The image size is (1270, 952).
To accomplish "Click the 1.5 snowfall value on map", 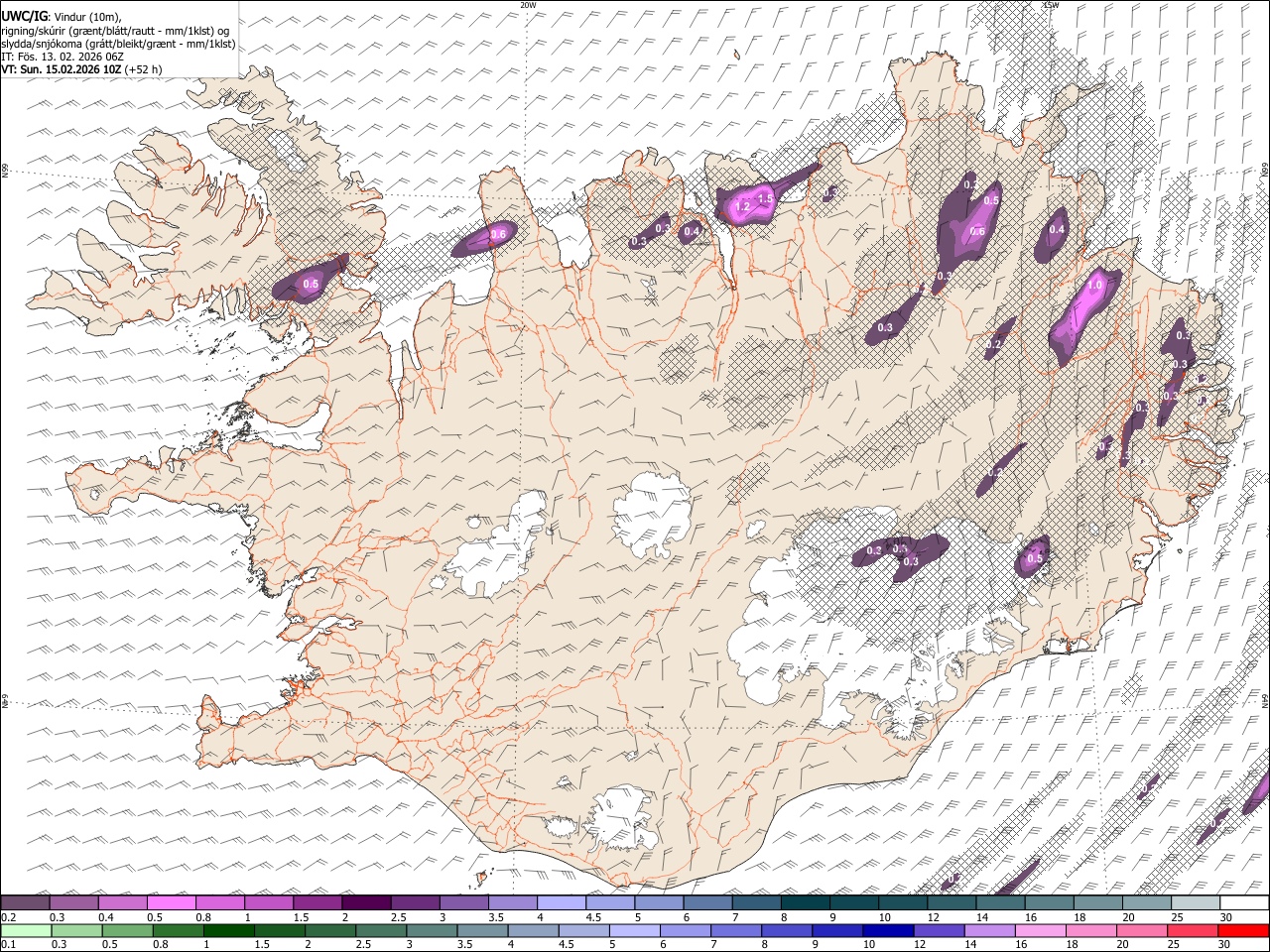I will (x=765, y=199).
